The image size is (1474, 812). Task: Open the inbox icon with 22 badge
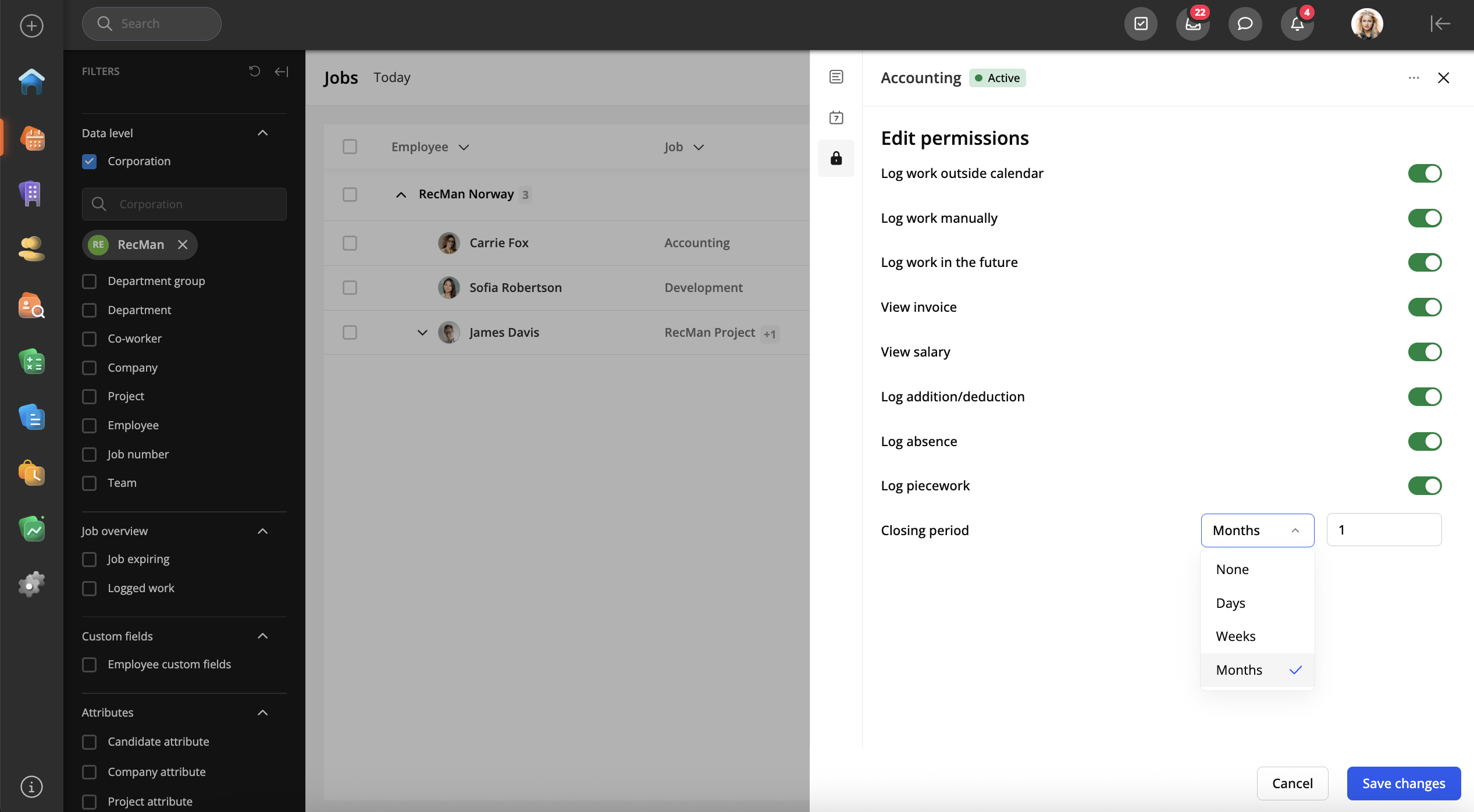tap(1192, 24)
